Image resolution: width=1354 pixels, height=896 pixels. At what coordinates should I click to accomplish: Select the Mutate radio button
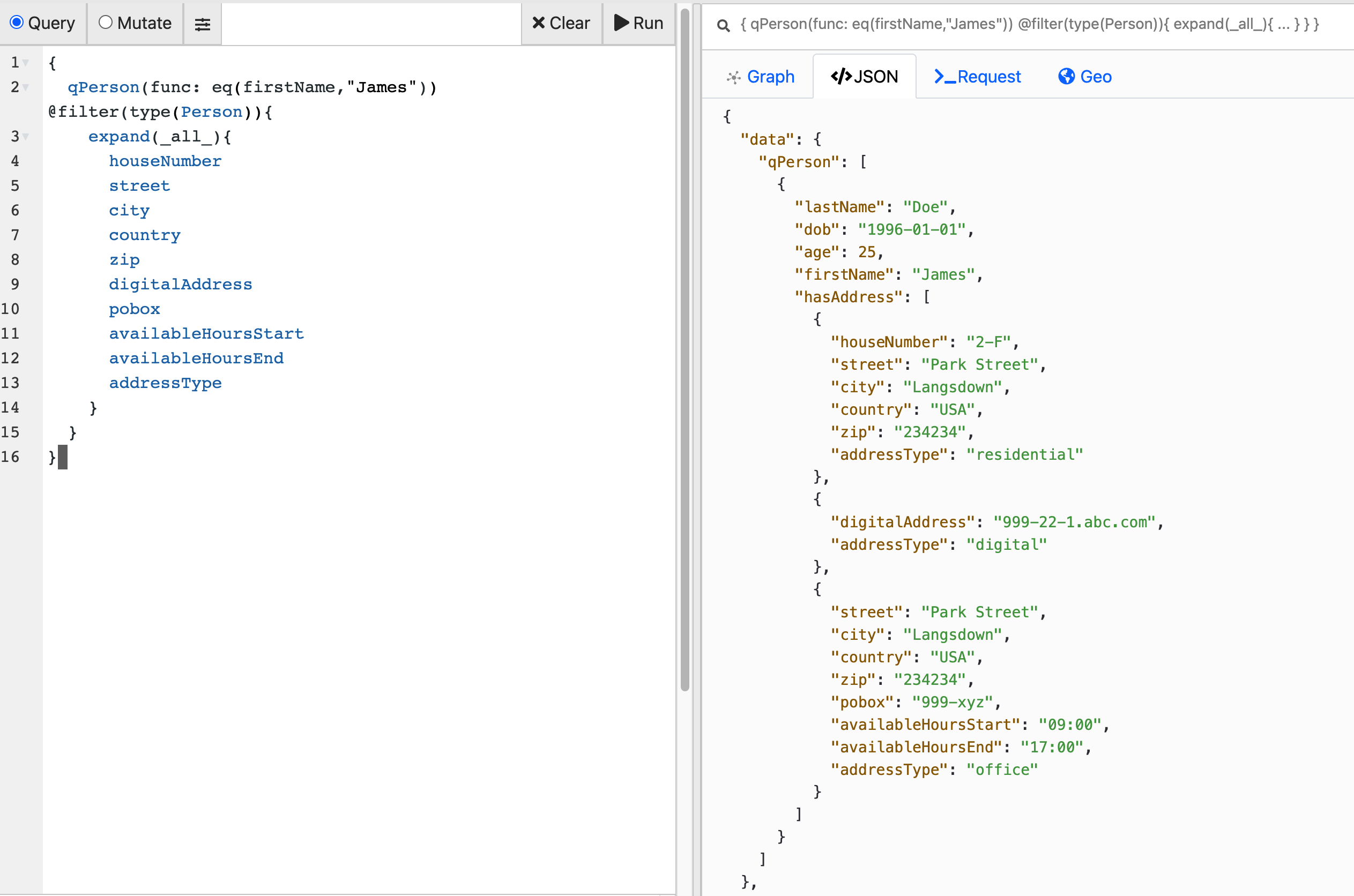105,23
